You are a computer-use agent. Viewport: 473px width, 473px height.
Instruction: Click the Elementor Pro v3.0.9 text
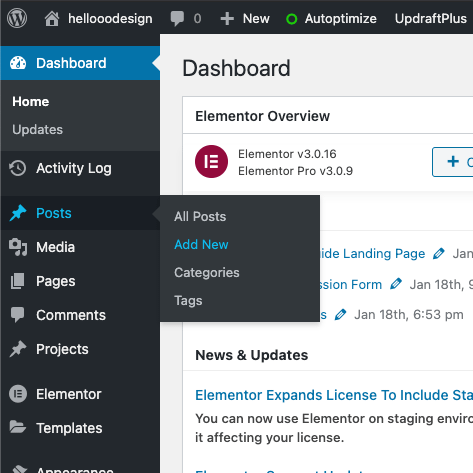coord(295,171)
